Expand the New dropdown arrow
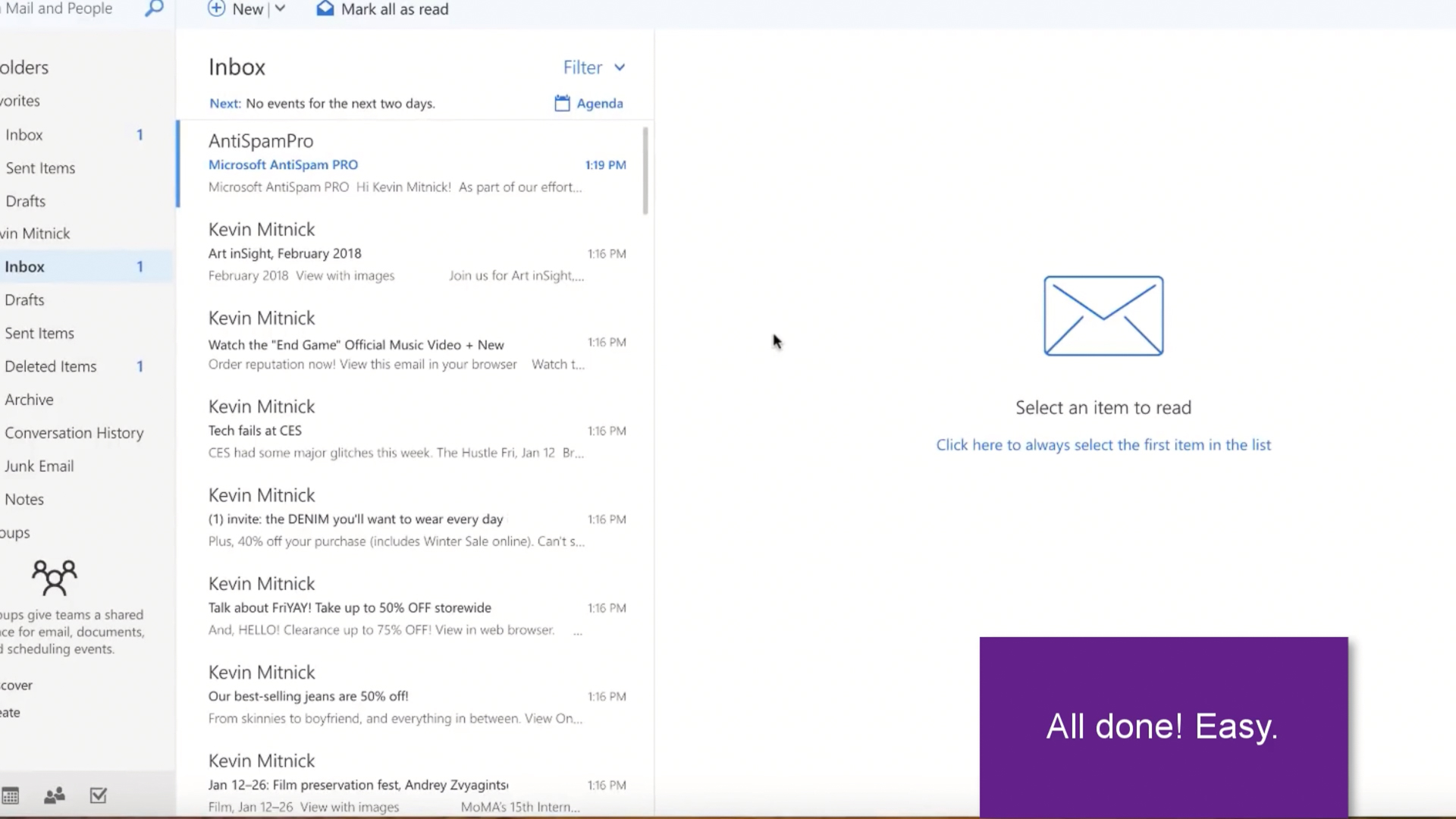Image resolution: width=1456 pixels, height=819 pixels. [x=280, y=9]
